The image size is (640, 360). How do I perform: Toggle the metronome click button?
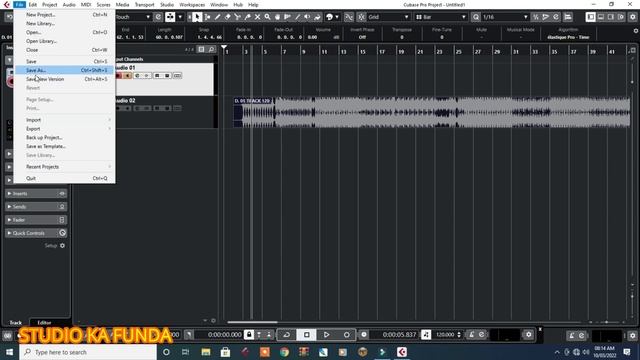(471, 335)
